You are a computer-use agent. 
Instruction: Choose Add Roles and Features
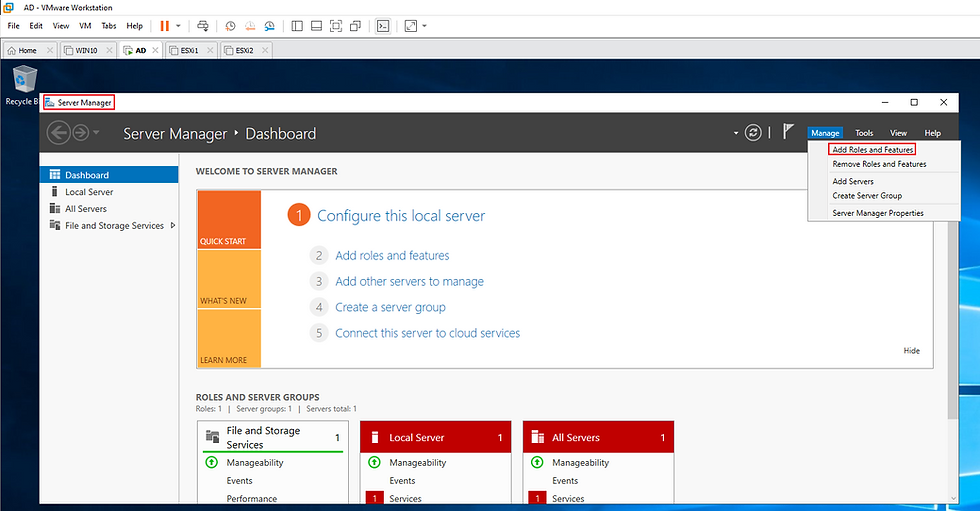(872, 149)
